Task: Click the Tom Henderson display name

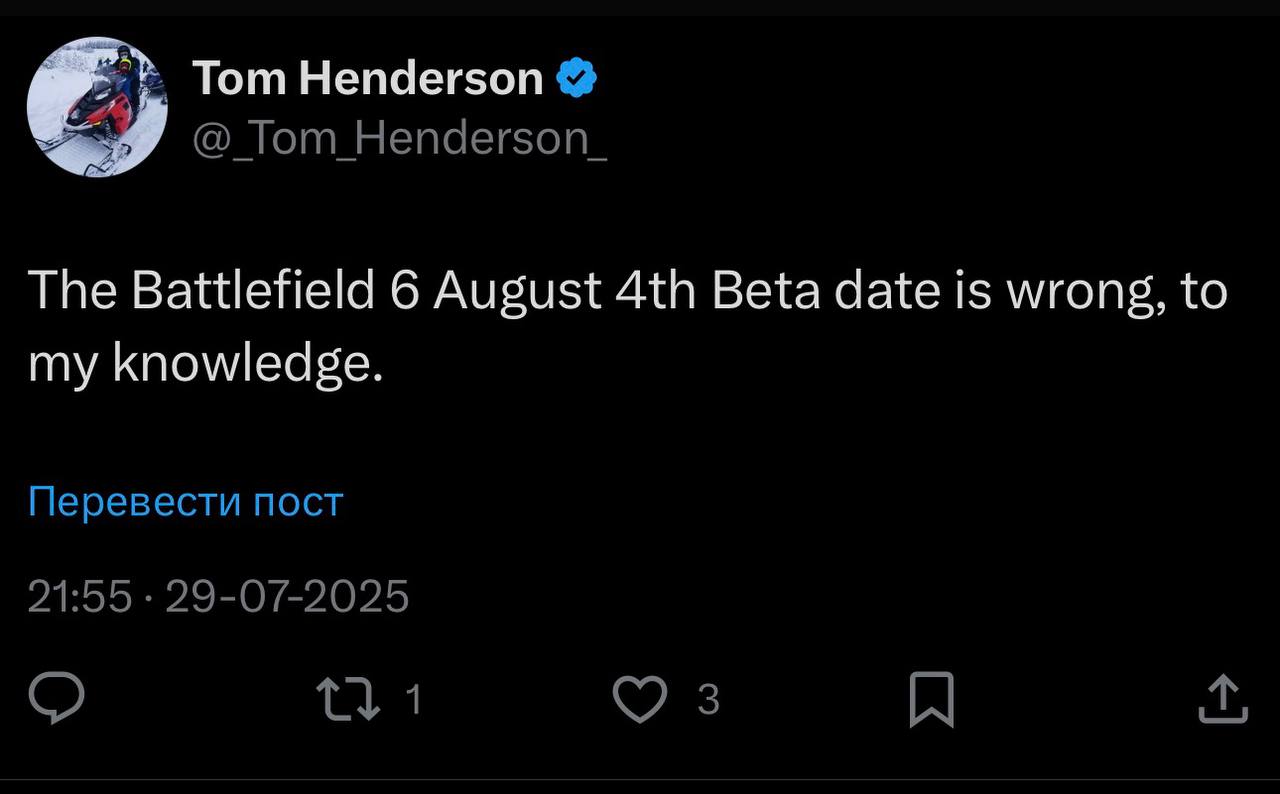Action: click(x=368, y=78)
